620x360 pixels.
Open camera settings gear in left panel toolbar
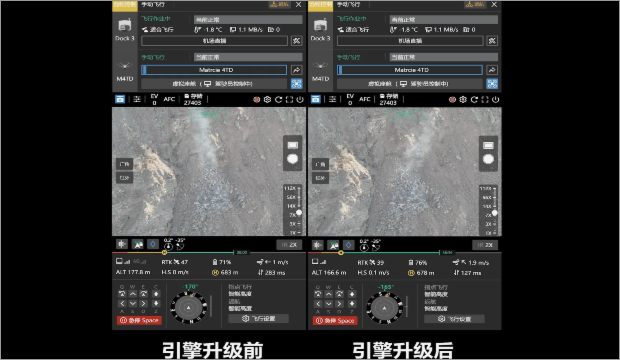268,100
